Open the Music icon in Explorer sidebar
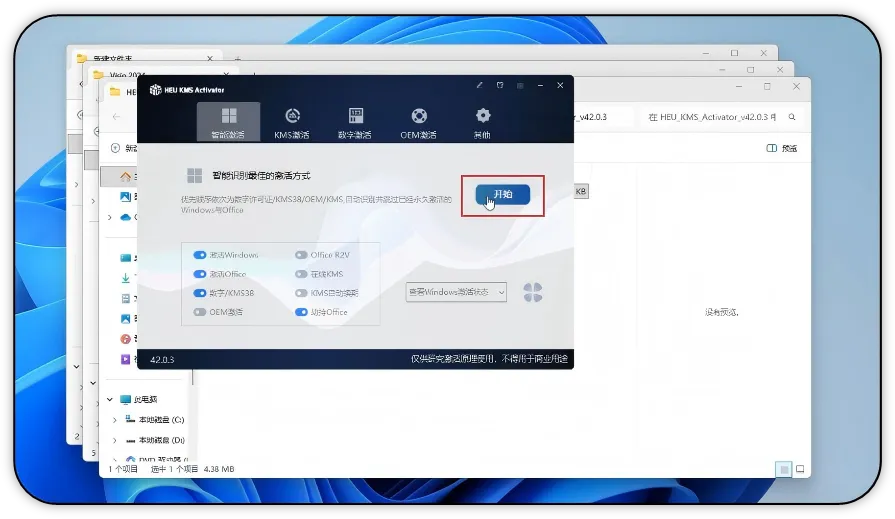The height and width of the screenshot is (519, 895). pyautogui.click(x=126, y=339)
